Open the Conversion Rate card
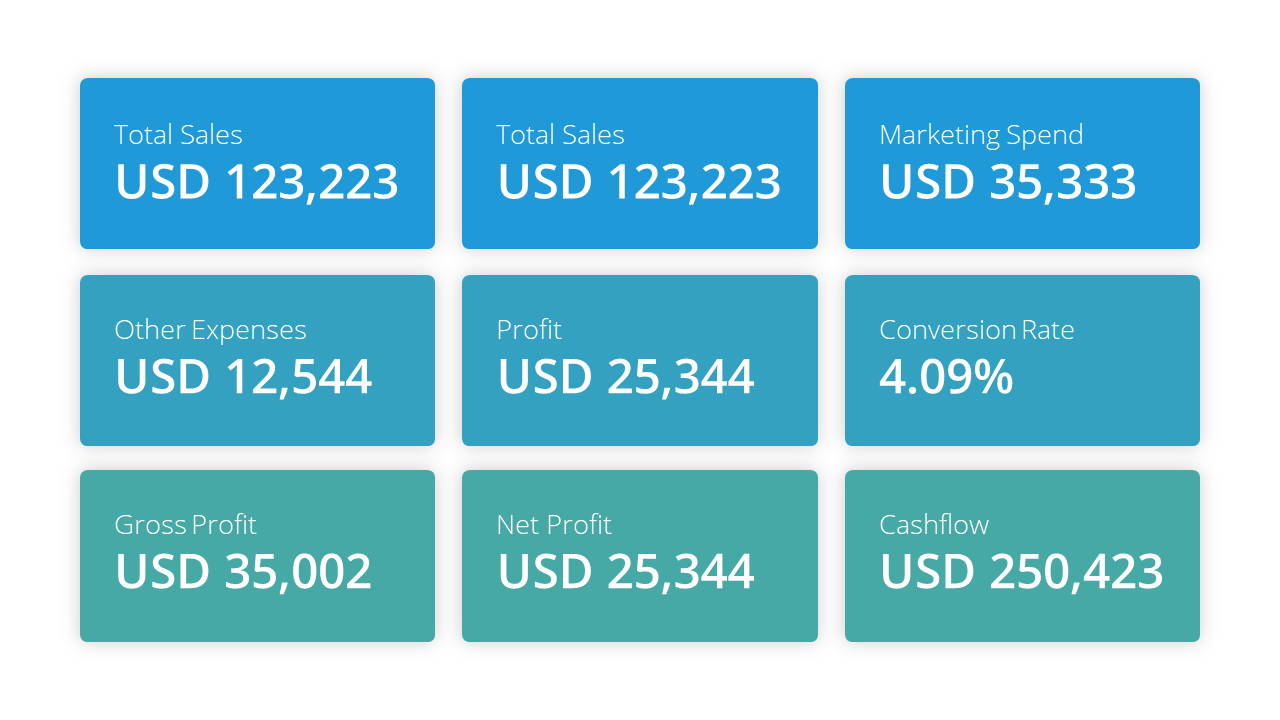The image size is (1280, 720). tap(1022, 360)
